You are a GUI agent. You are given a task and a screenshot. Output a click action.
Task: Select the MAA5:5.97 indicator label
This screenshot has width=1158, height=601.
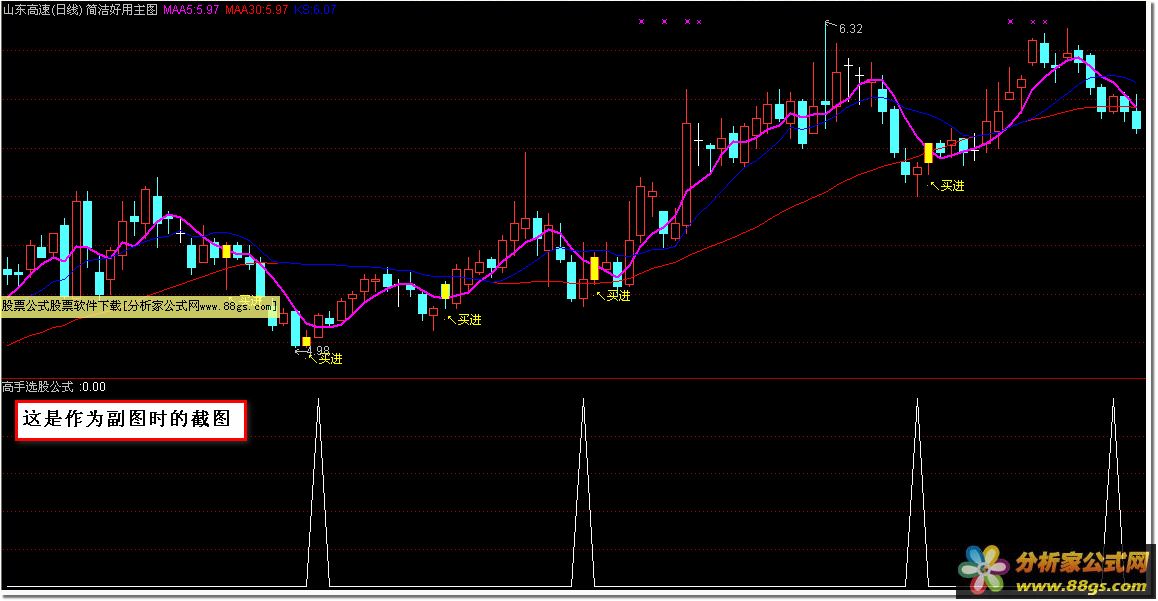192,9
